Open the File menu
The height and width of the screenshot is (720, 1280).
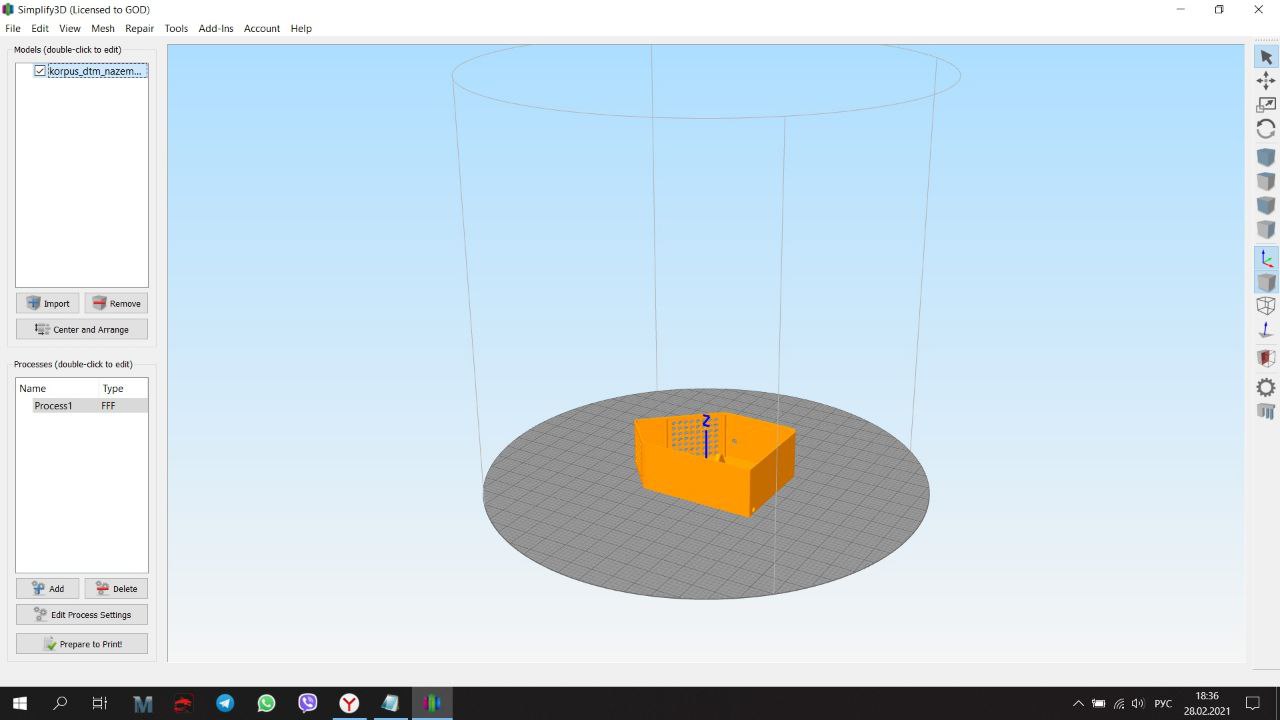[13, 28]
